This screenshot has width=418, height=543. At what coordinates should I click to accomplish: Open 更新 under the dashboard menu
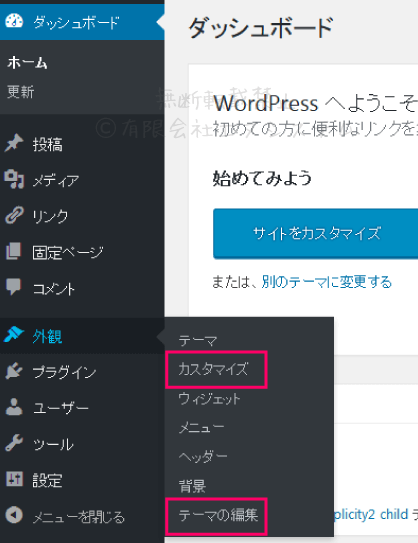click(x=21, y=92)
